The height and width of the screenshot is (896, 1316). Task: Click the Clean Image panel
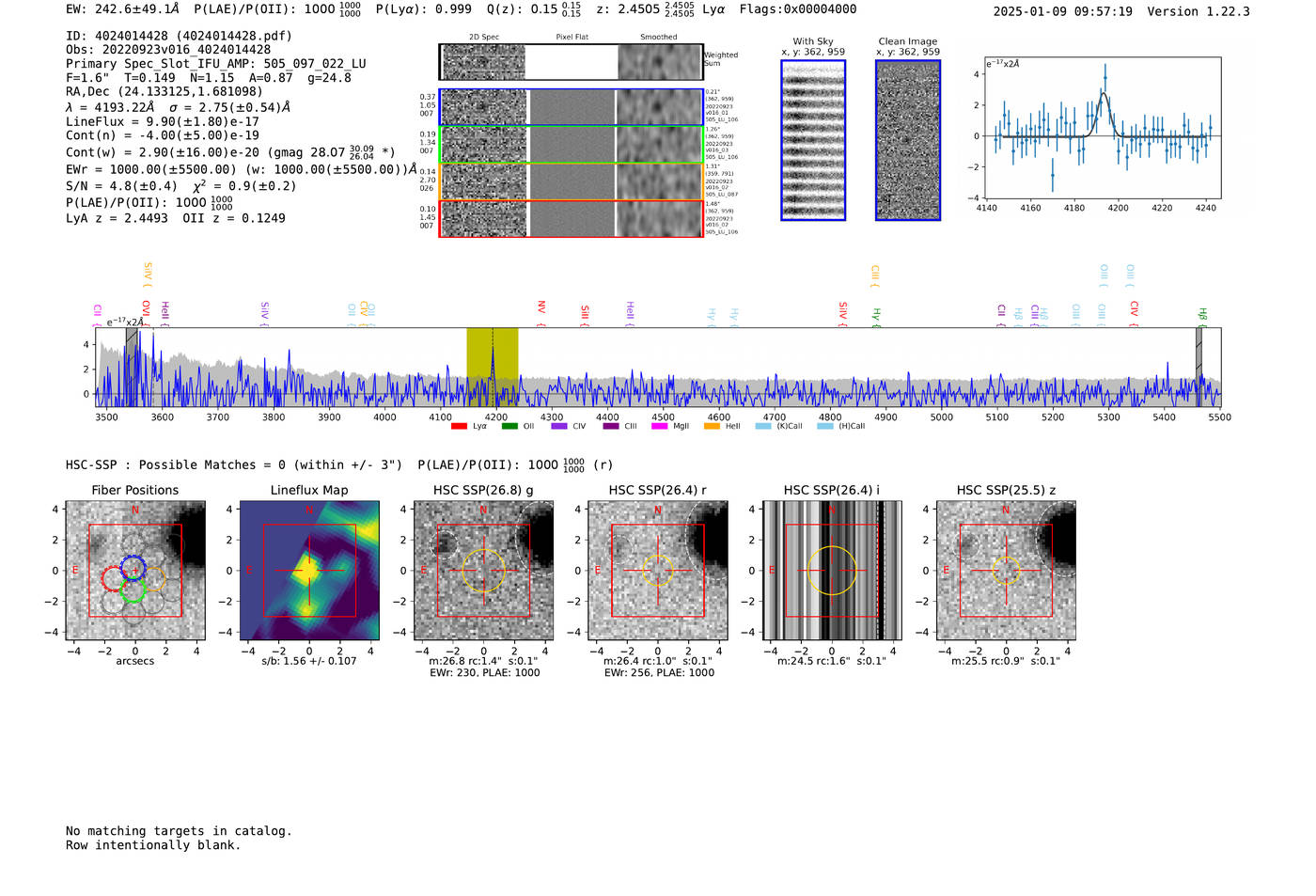click(x=908, y=140)
